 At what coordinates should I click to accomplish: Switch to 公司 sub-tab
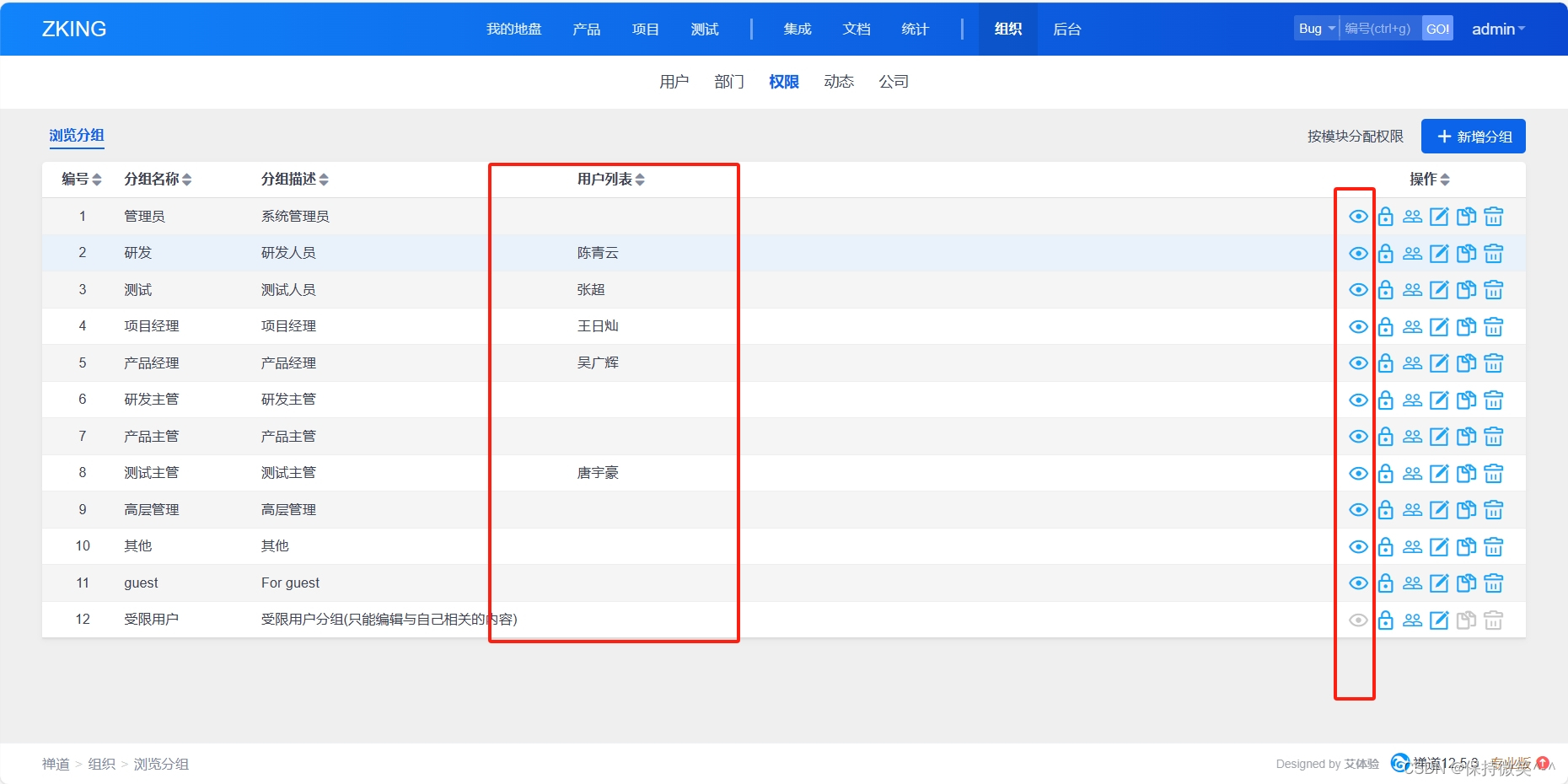(x=894, y=82)
